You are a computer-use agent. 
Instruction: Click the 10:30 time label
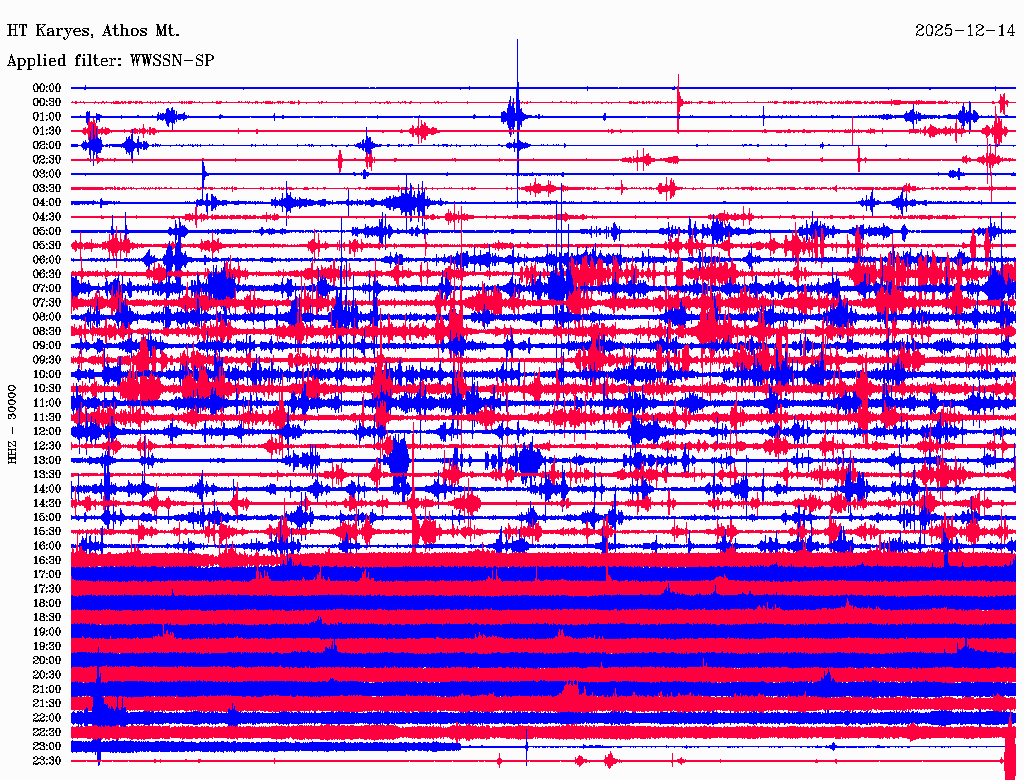tap(47, 389)
